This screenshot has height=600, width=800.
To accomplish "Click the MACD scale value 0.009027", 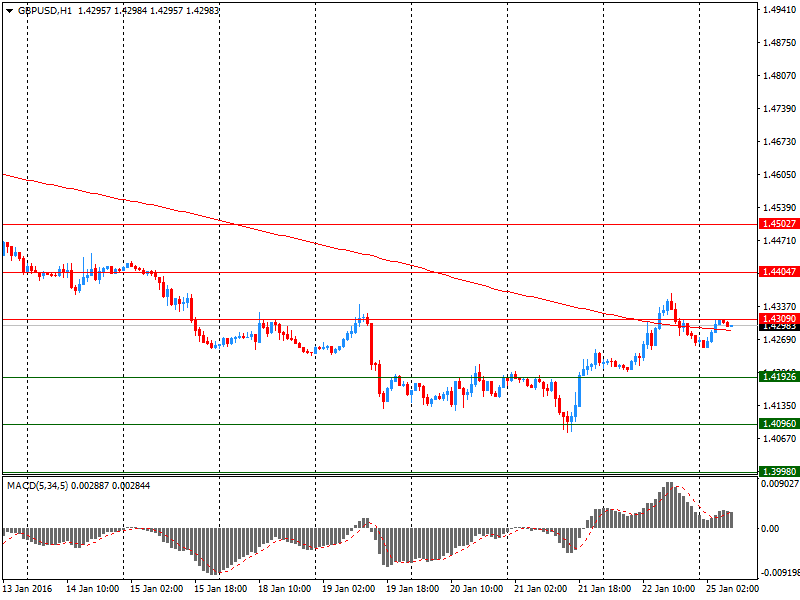I will (780, 484).
